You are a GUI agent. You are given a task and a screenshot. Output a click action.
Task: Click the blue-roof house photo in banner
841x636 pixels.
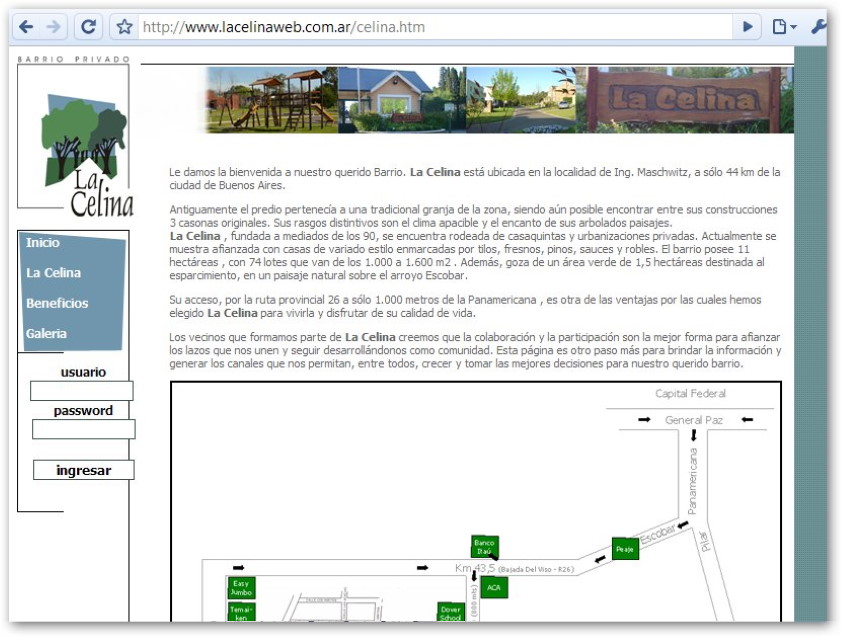point(402,100)
